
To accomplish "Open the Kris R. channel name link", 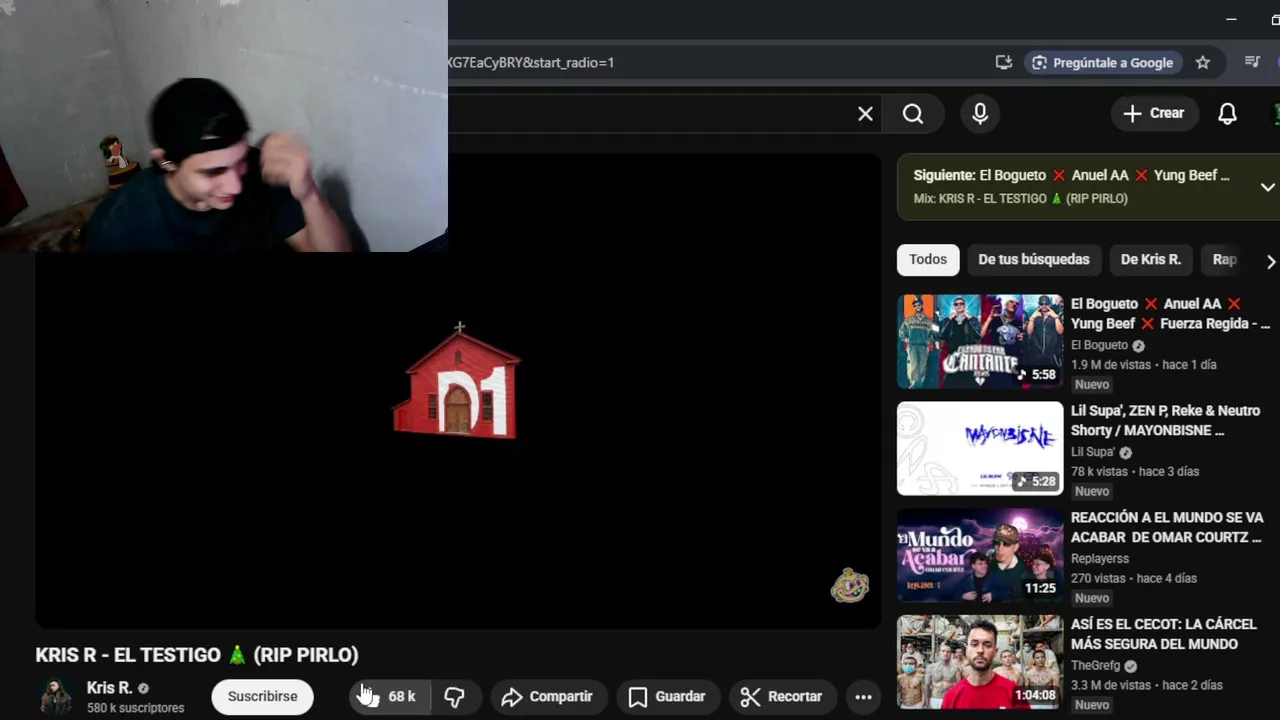I will coord(109,688).
